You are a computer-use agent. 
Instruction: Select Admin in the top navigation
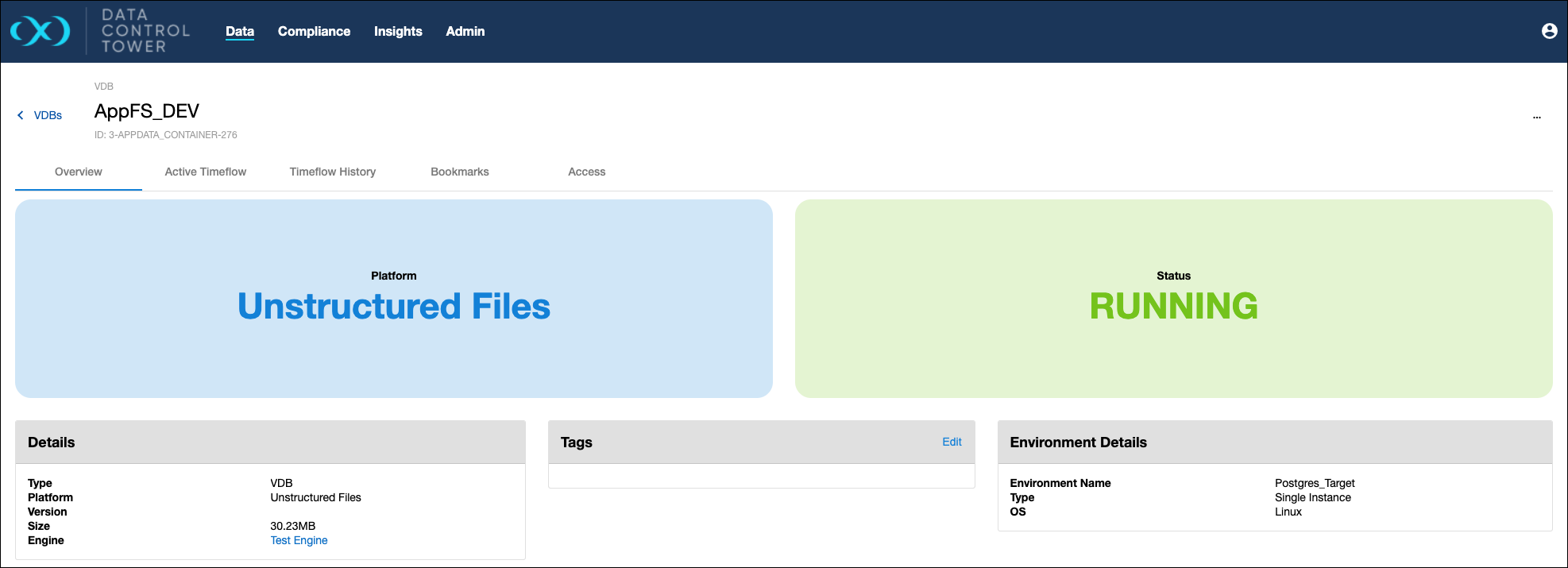465,31
